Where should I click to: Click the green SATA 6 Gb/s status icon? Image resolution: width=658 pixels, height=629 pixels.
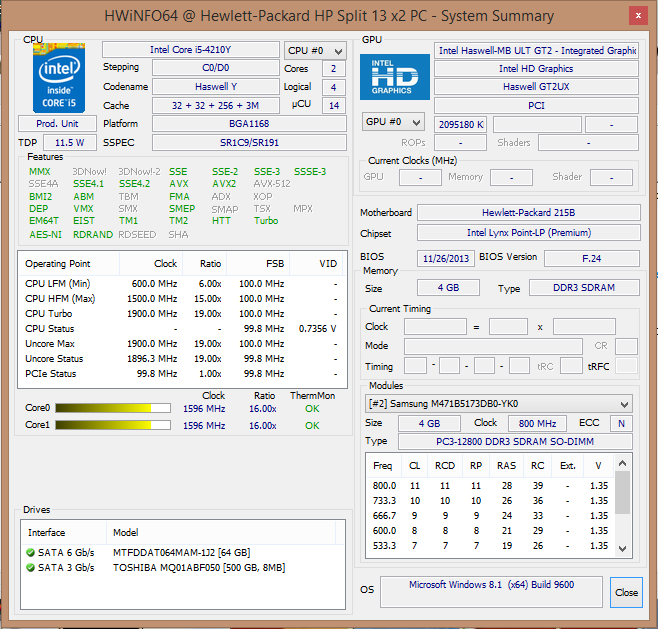coord(30,553)
